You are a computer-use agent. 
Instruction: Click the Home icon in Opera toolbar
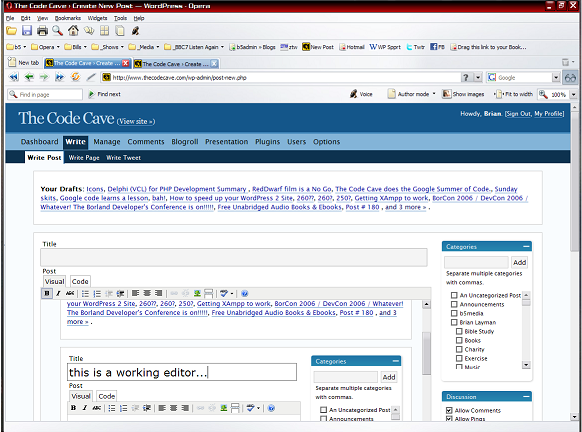[73, 30]
